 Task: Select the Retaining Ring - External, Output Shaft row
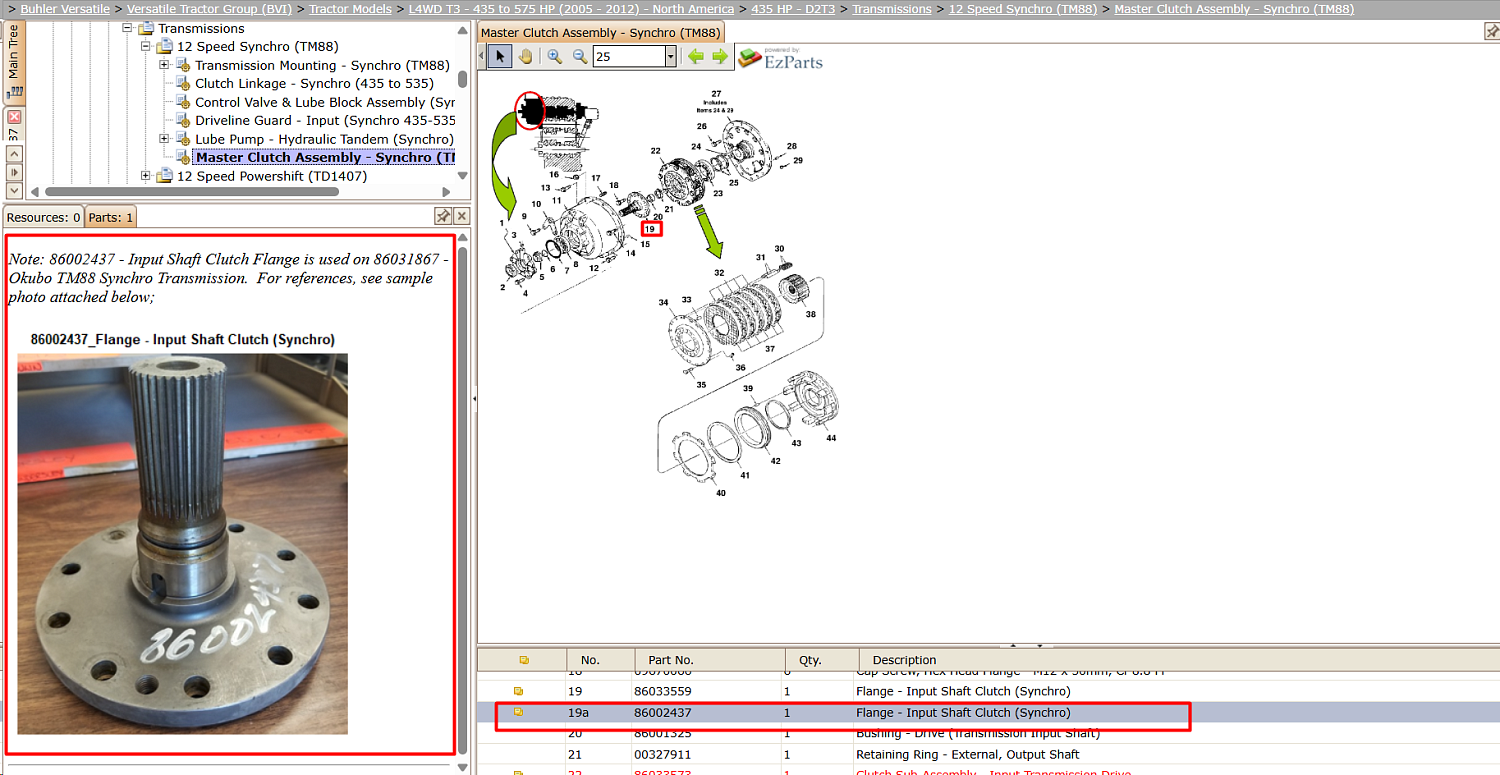pyautogui.click(x=989, y=755)
